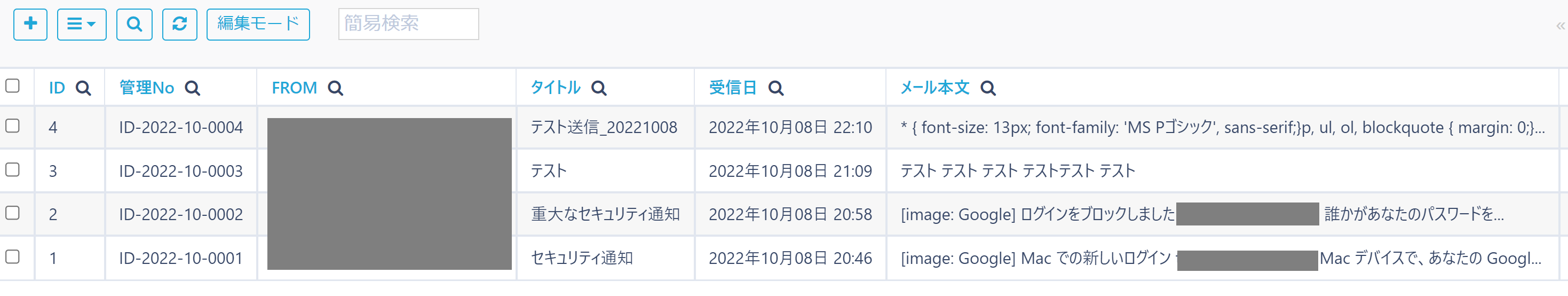Open the ID-2022-10-0003 record row
The height and width of the screenshot is (296, 1568).
(x=181, y=171)
